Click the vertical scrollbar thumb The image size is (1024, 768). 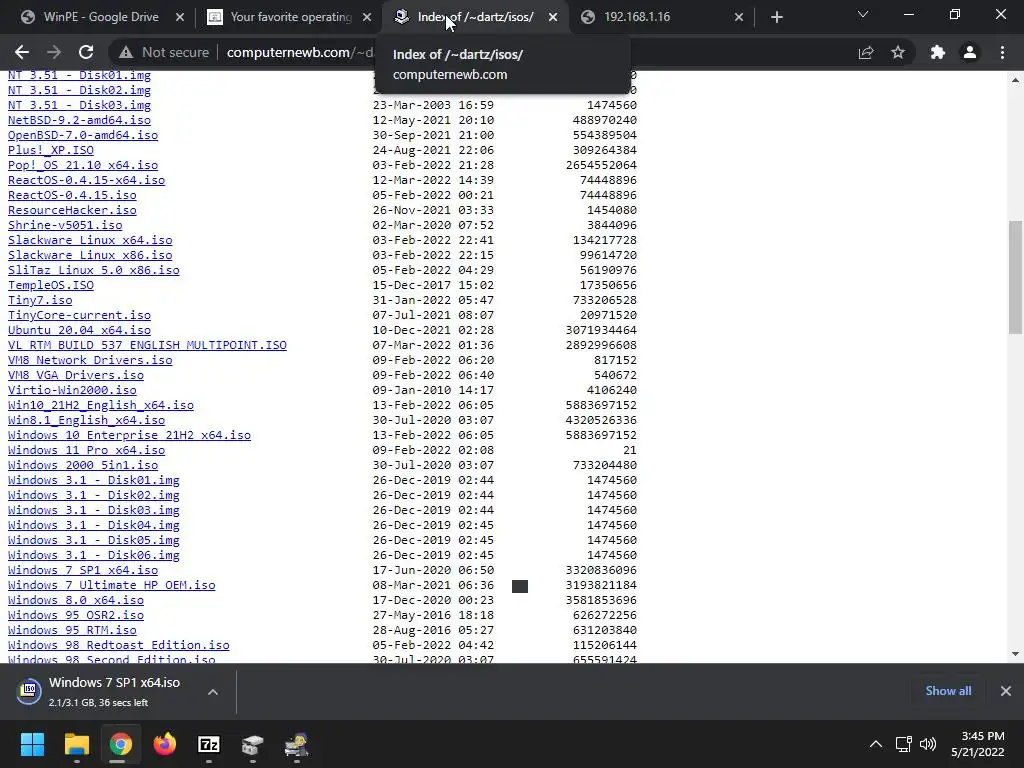1015,278
